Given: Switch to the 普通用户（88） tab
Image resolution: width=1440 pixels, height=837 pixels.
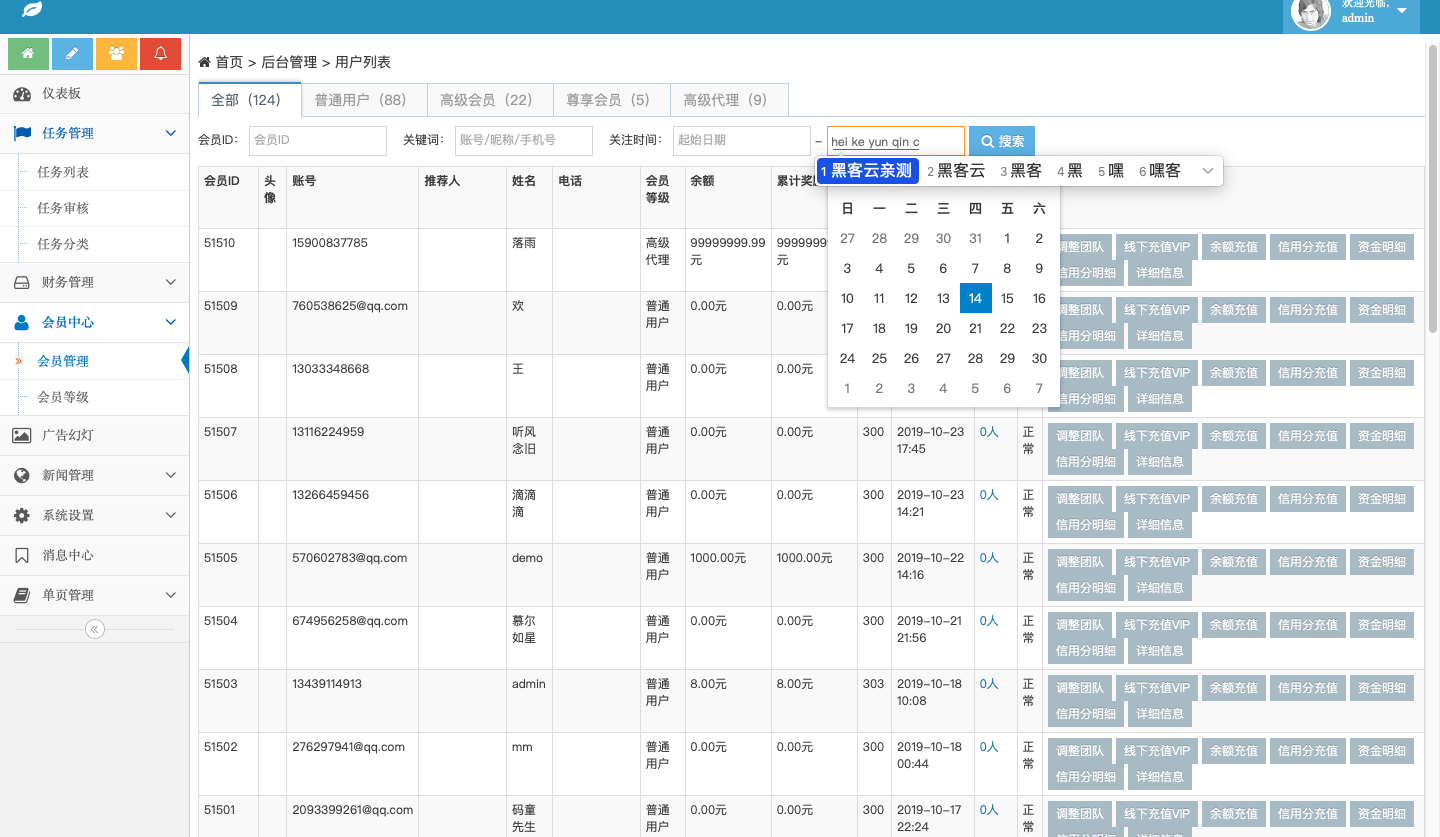Looking at the screenshot, I should [x=360, y=100].
